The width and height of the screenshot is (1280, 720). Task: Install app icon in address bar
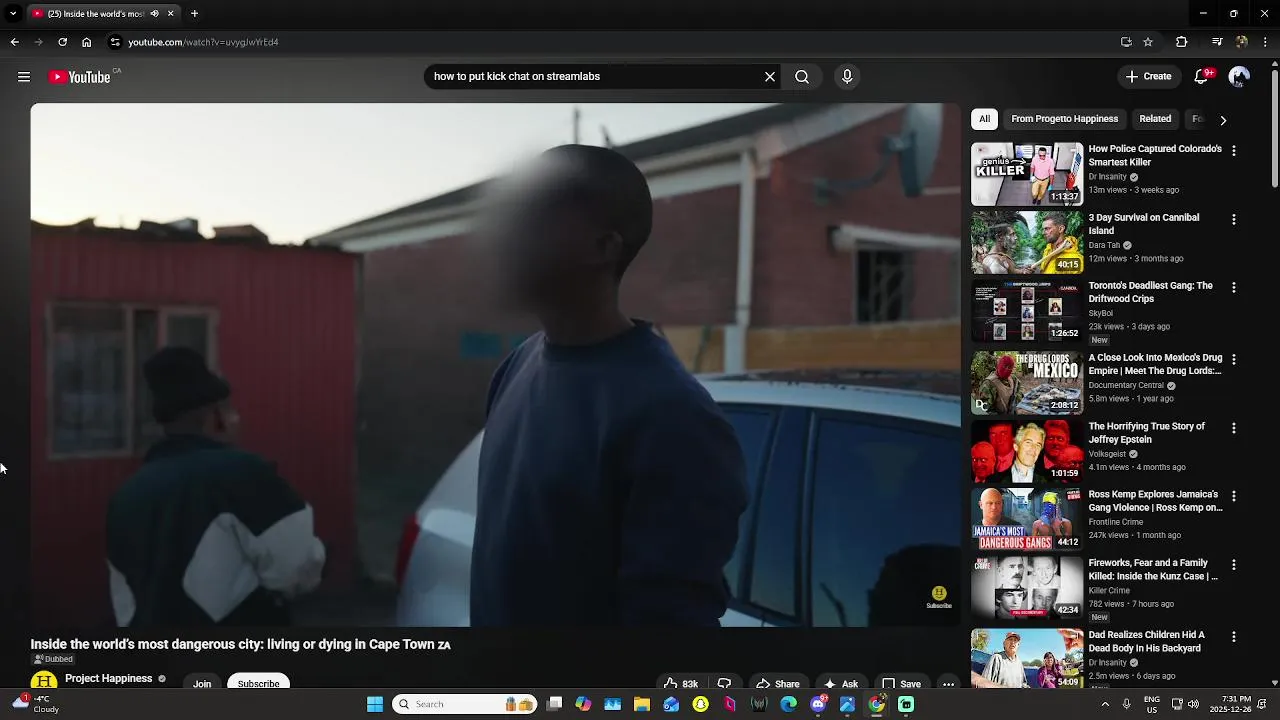point(1126,42)
